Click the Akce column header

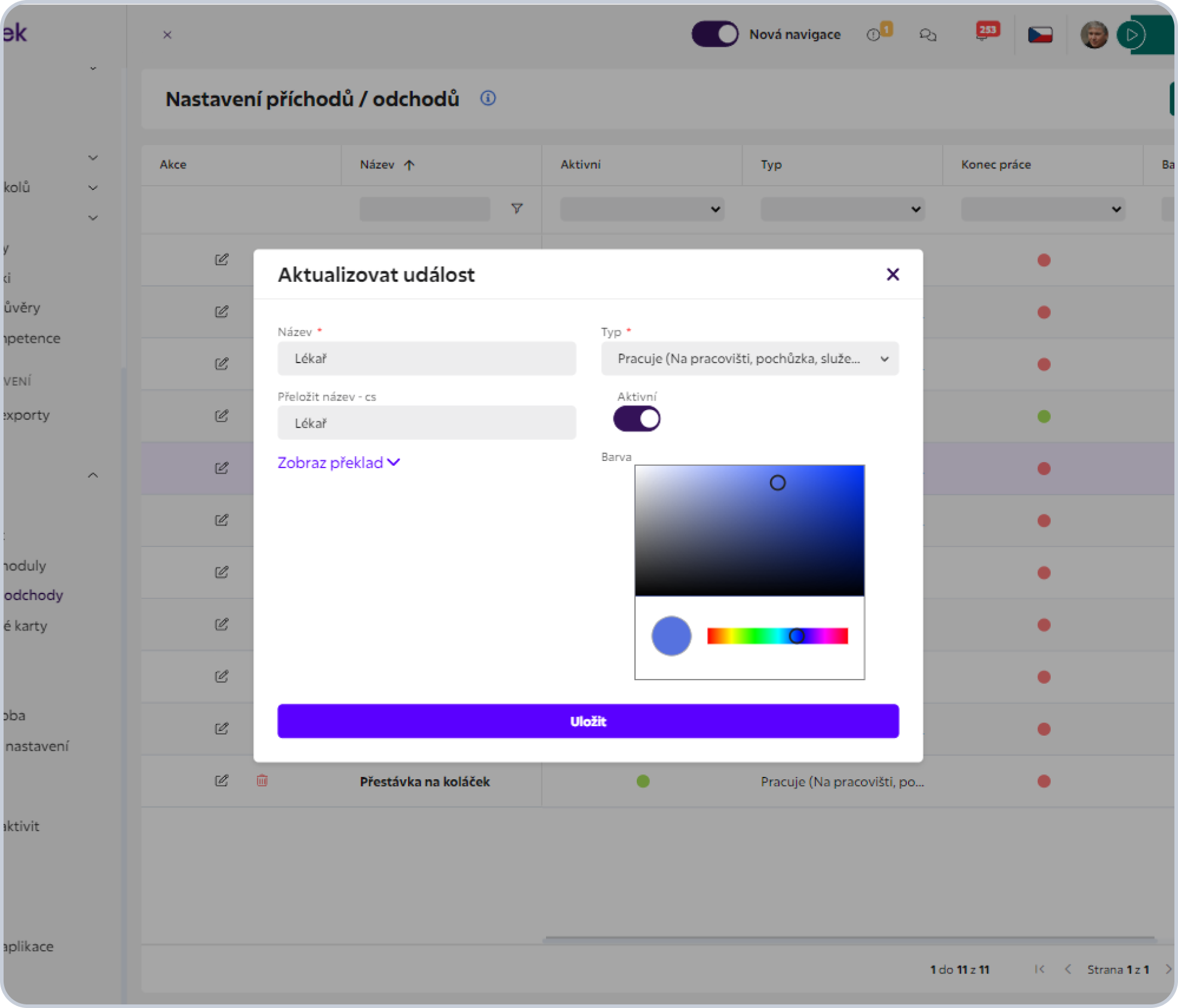[173, 164]
